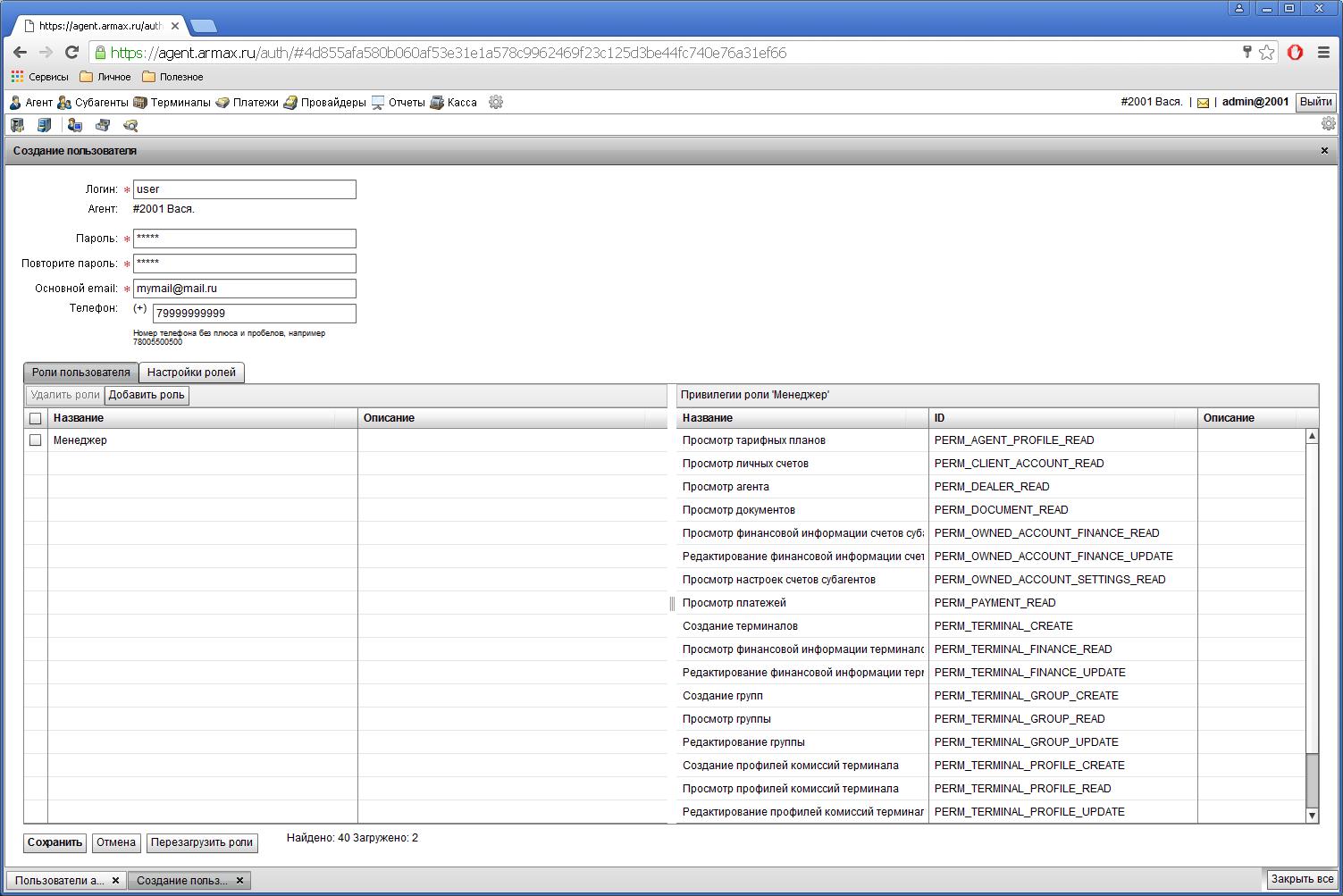Open the messages envelope icon
The image size is (1343, 896).
(1203, 103)
